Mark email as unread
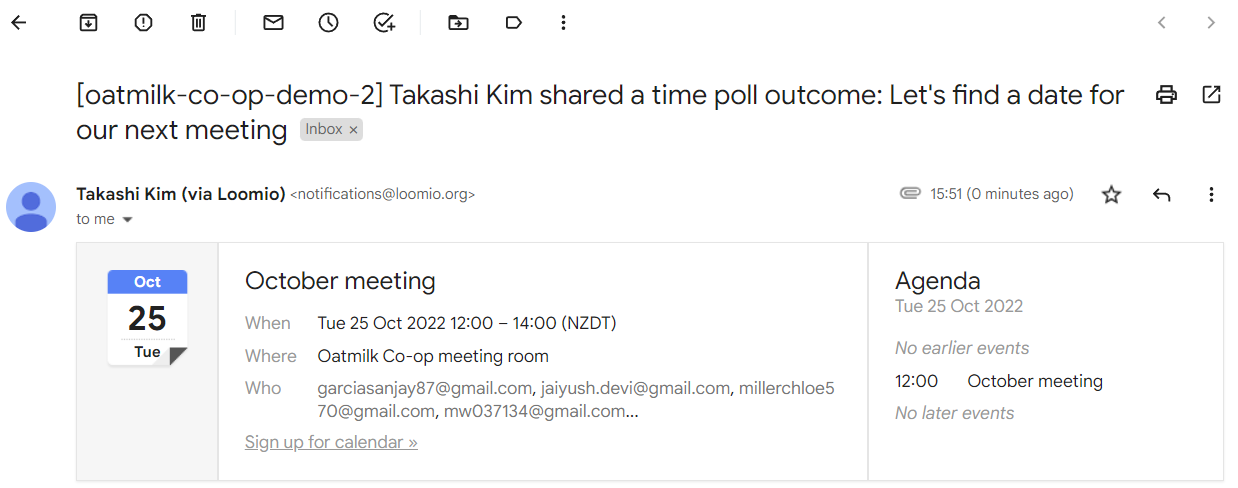Image resolution: width=1238 pixels, height=488 pixels. pyautogui.click(x=273, y=22)
